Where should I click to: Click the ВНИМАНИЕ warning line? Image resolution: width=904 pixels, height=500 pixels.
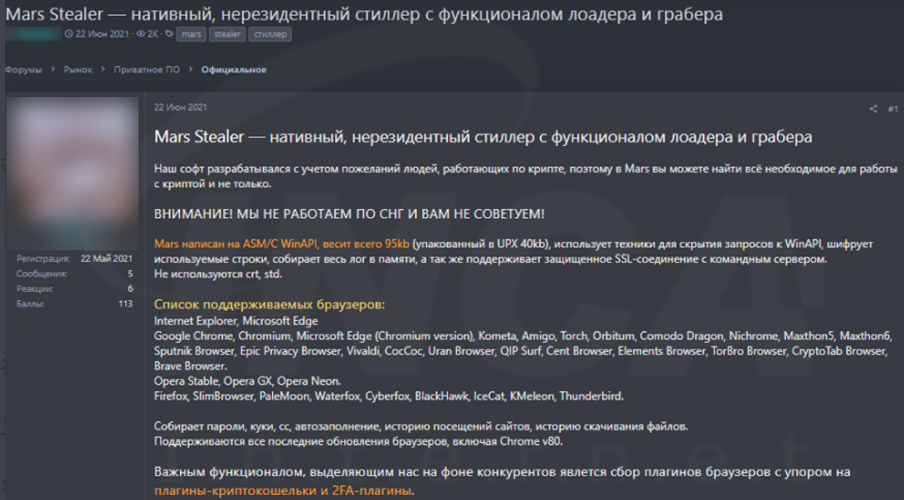point(349,214)
